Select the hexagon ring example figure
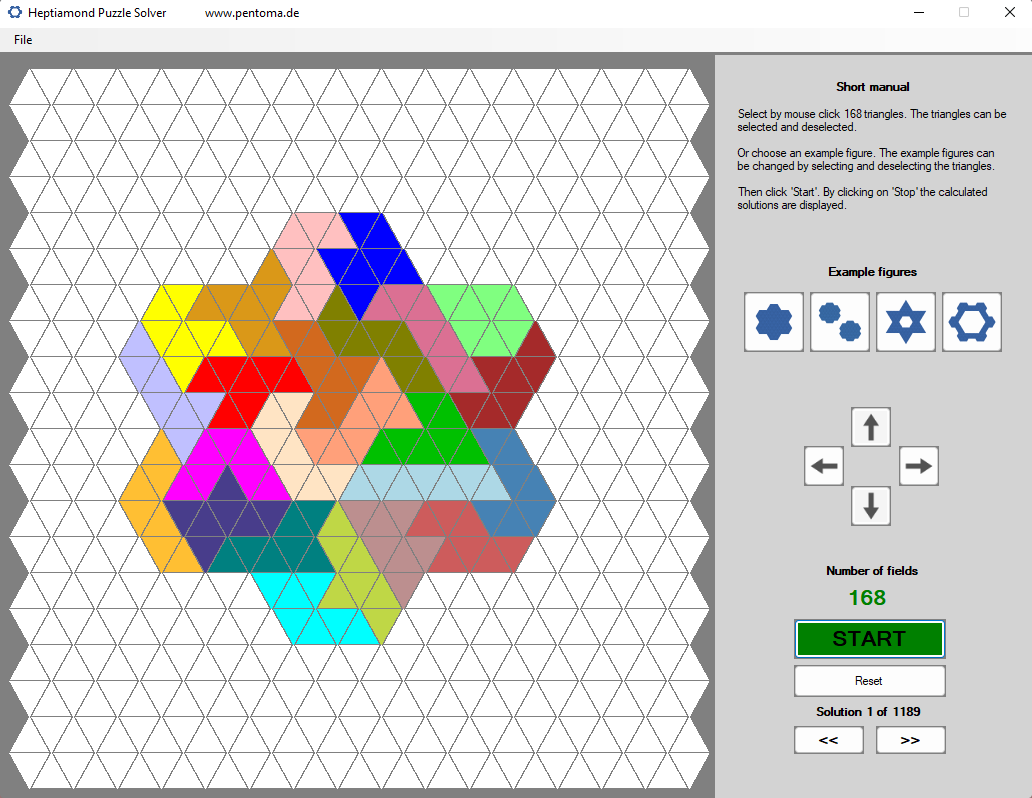The width and height of the screenshot is (1032, 798). pyautogui.click(x=971, y=322)
